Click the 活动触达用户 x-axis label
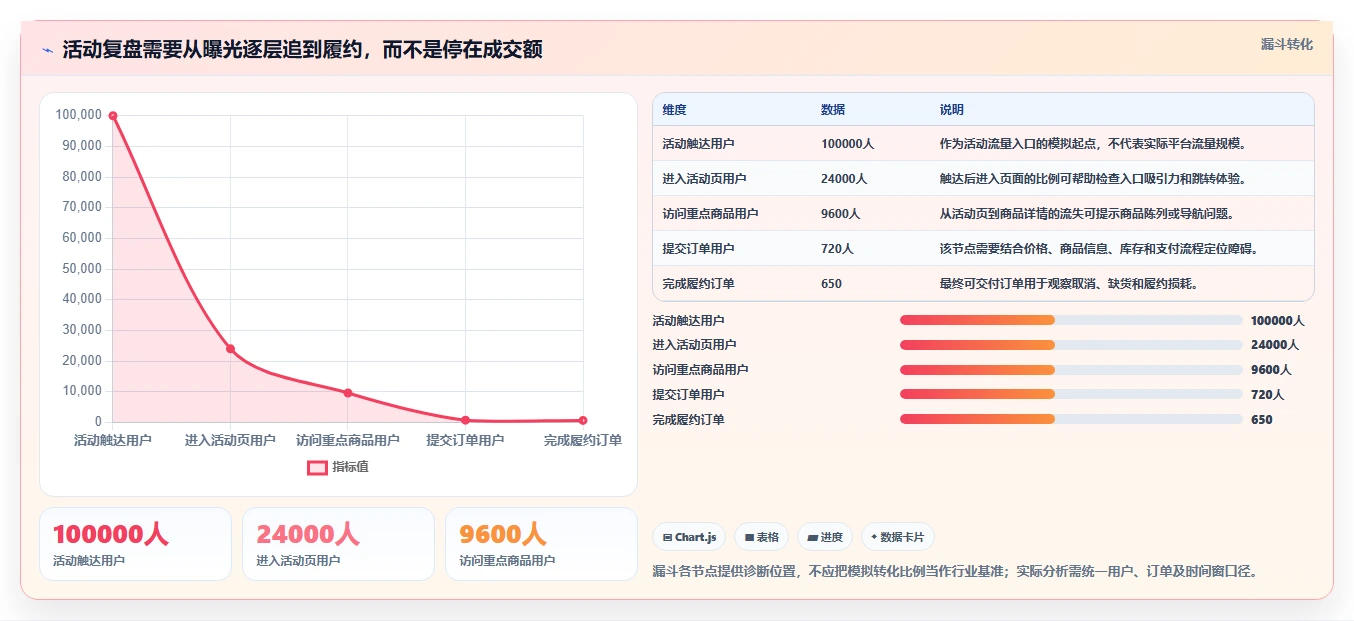The height and width of the screenshot is (621, 1354). tap(113, 440)
